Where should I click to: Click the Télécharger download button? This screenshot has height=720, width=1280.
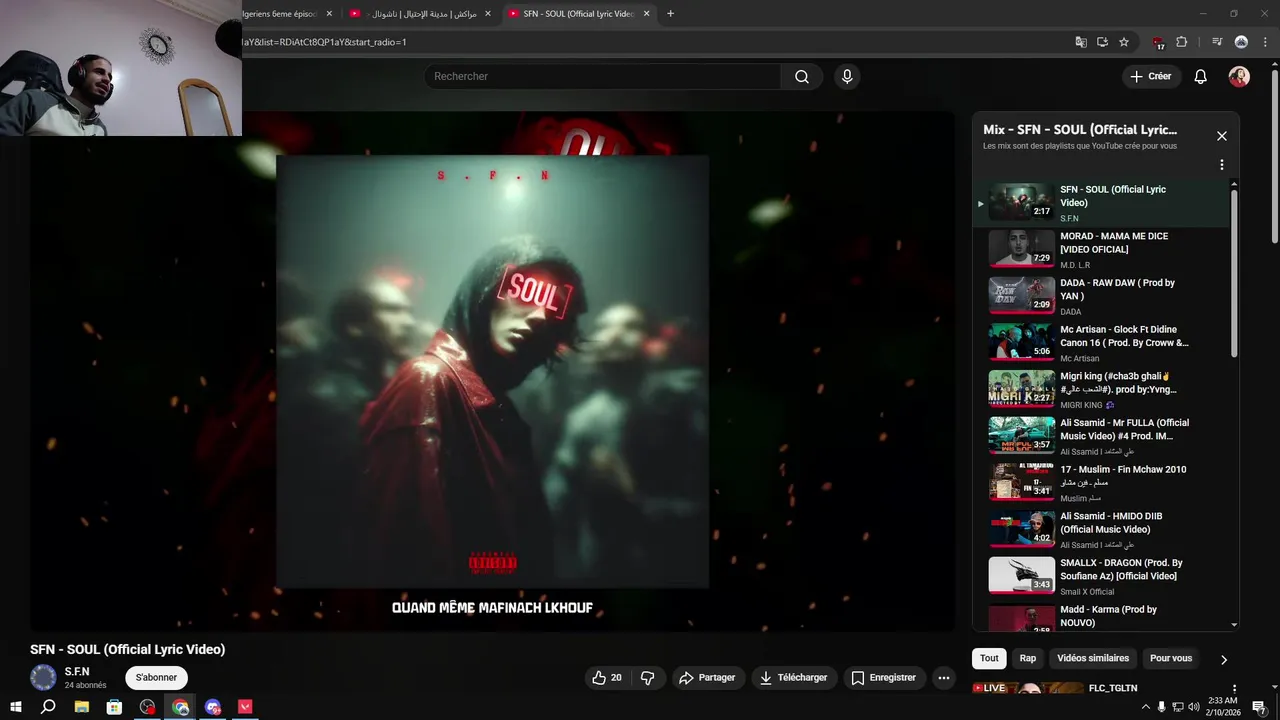click(794, 678)
